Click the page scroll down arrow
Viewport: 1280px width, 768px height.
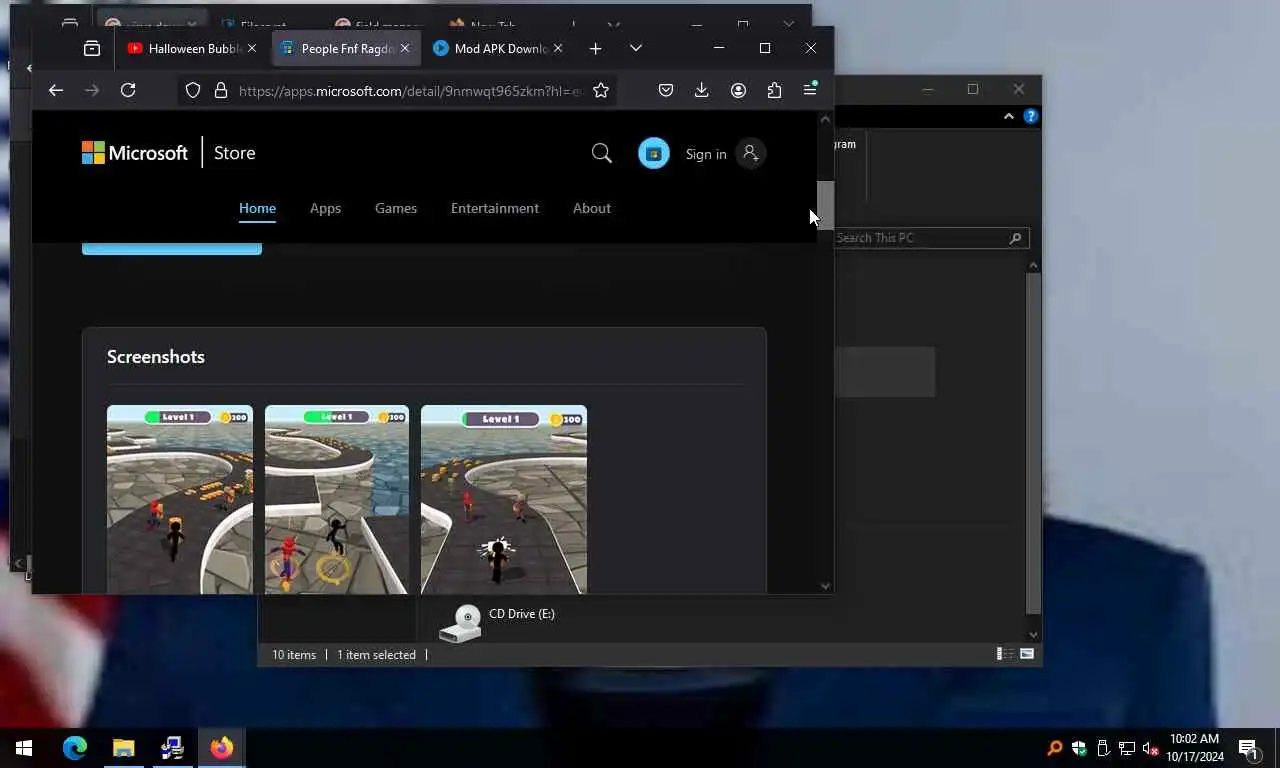[x=825, y=586]
